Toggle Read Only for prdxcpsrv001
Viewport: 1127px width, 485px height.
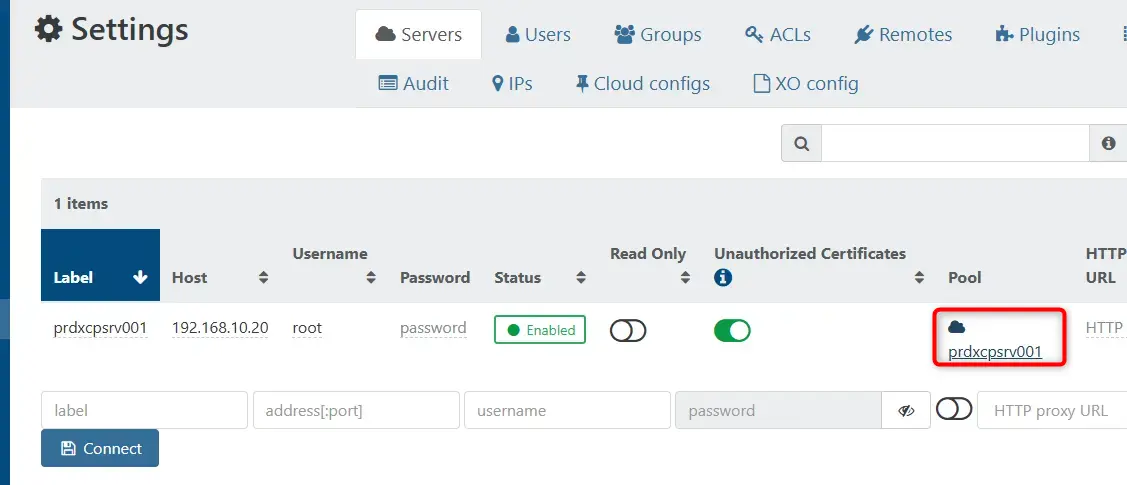(x=628, y=331)
